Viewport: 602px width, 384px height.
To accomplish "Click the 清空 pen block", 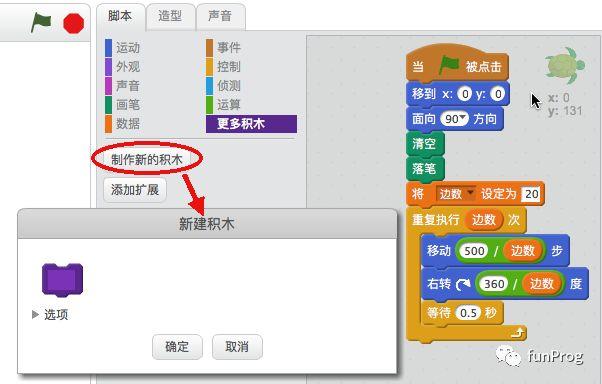I will point(425,144).
